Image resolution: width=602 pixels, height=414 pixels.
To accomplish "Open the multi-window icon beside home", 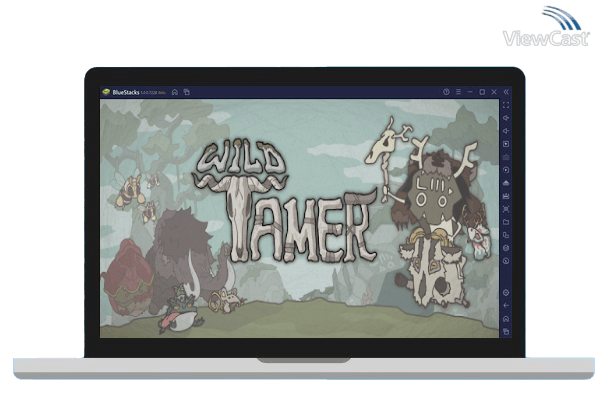I will [x=187, y=92].
